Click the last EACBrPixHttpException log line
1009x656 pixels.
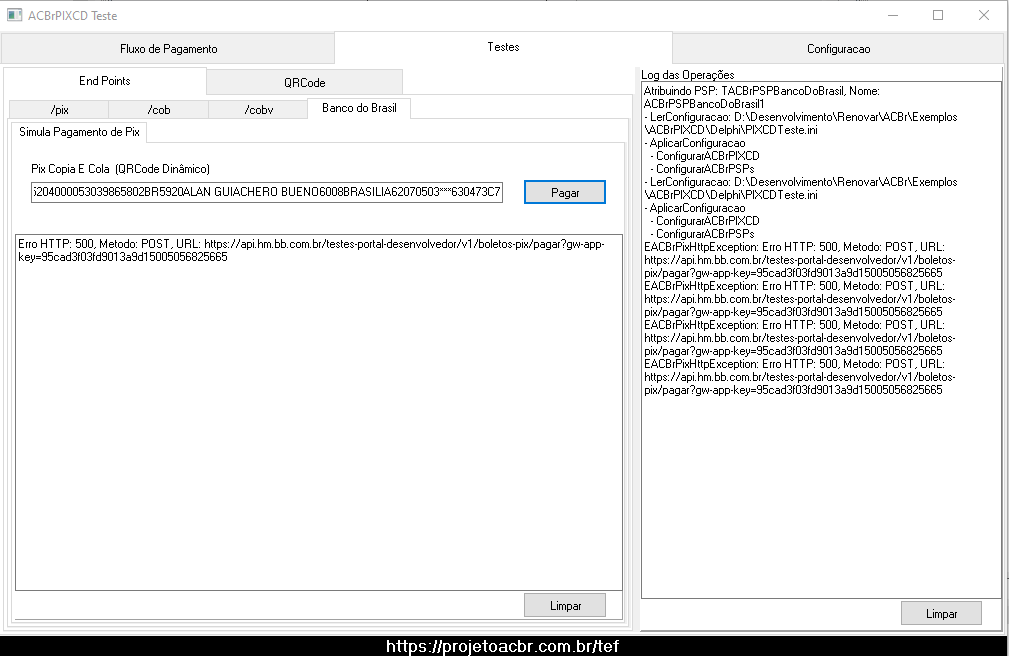pyautogui.click(x=800, y=377)
